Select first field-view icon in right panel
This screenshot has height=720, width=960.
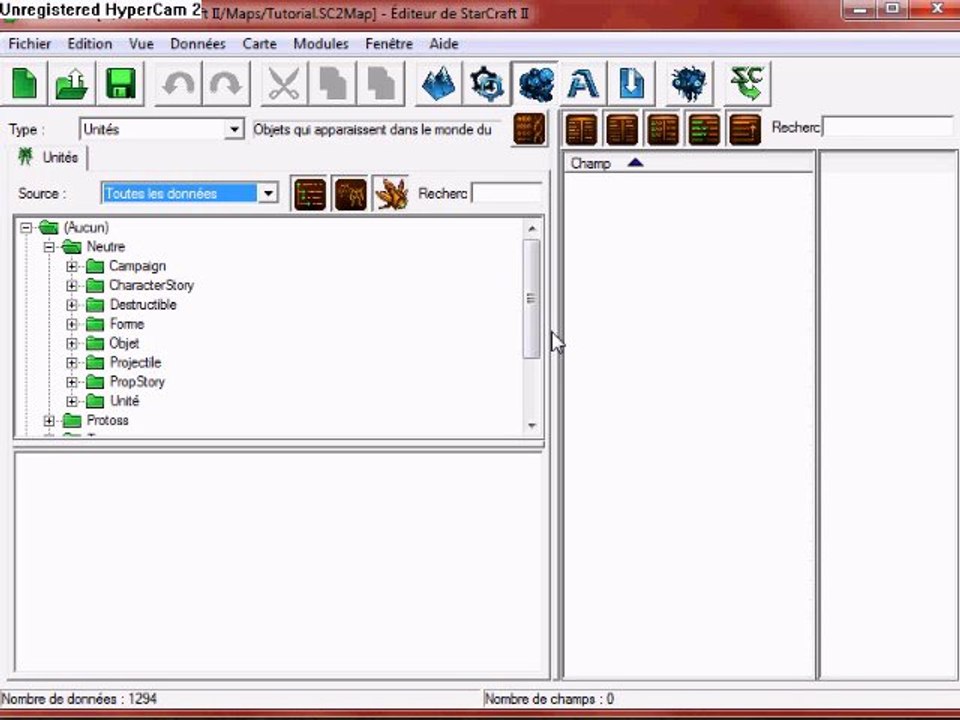point(581,129)
